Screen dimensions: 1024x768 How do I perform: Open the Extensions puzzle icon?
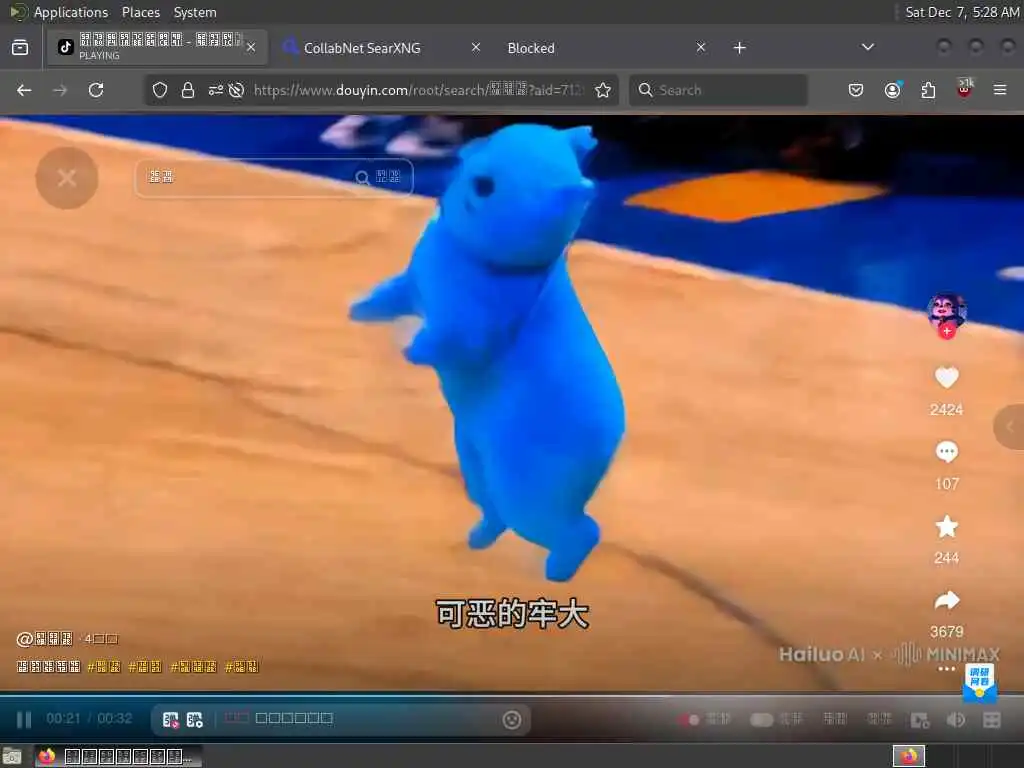[x=928, y=90]
